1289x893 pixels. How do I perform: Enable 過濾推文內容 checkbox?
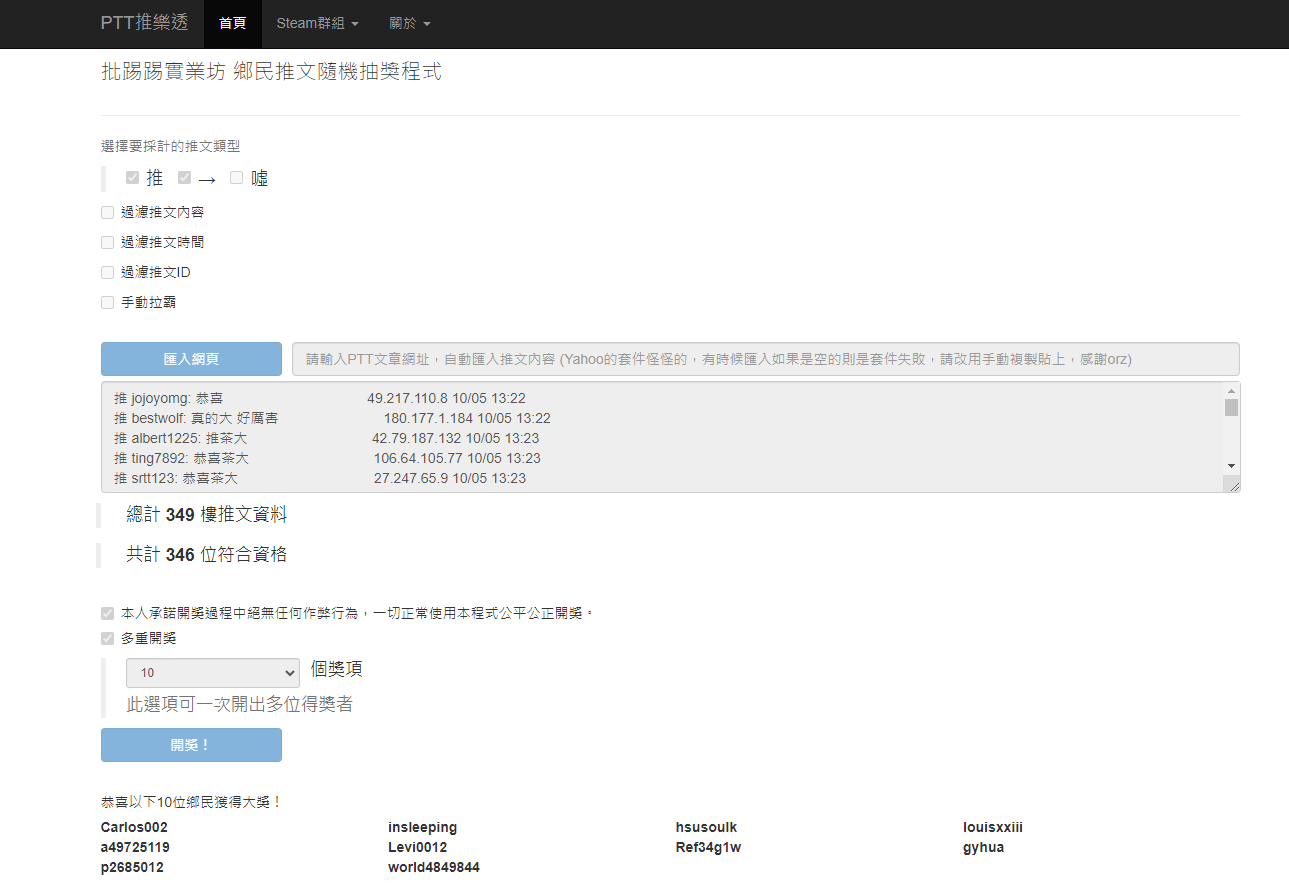coord(107,212)
